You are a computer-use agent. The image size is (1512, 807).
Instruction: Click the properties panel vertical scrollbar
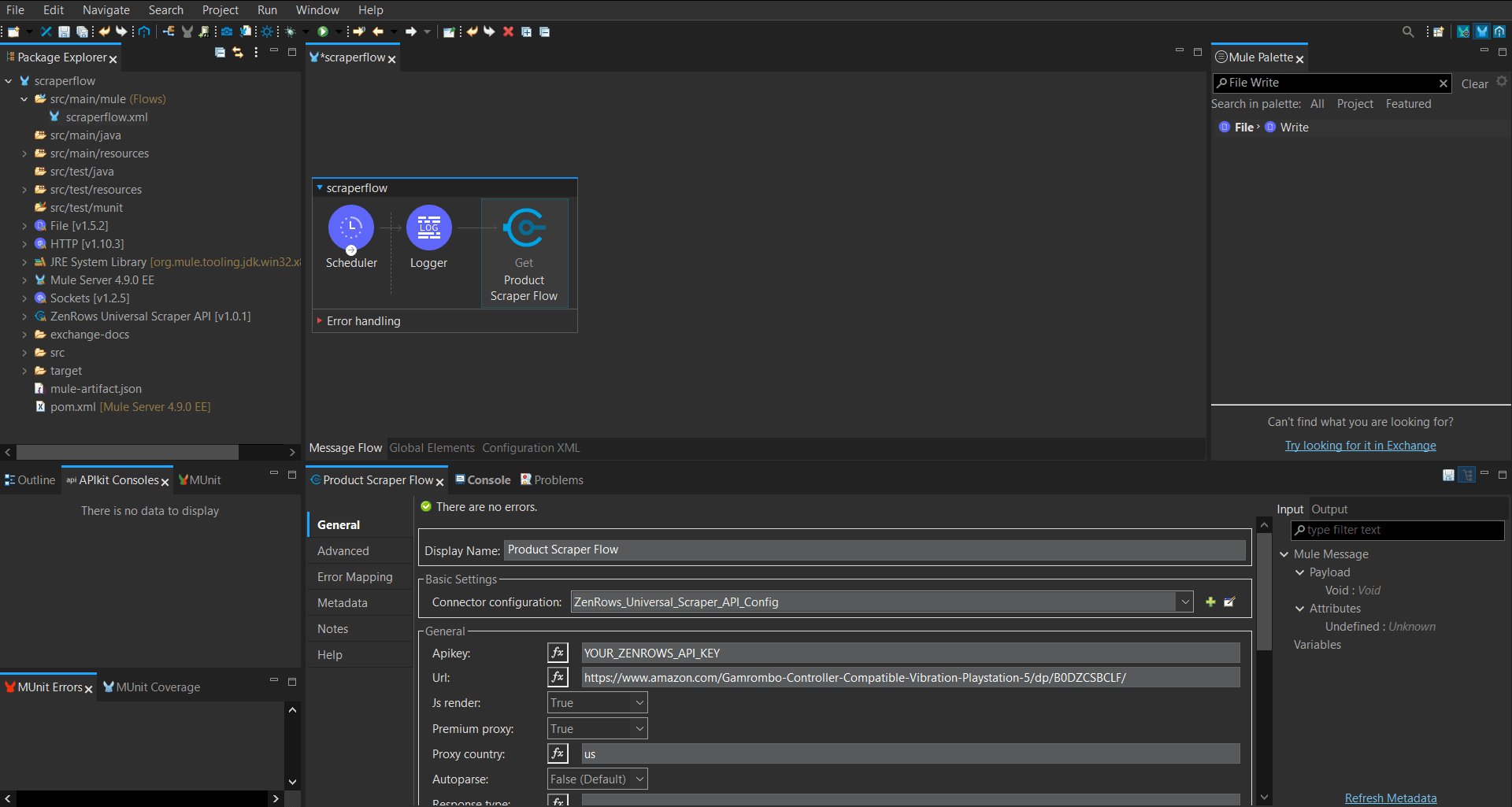click(x=1264, y=592)
